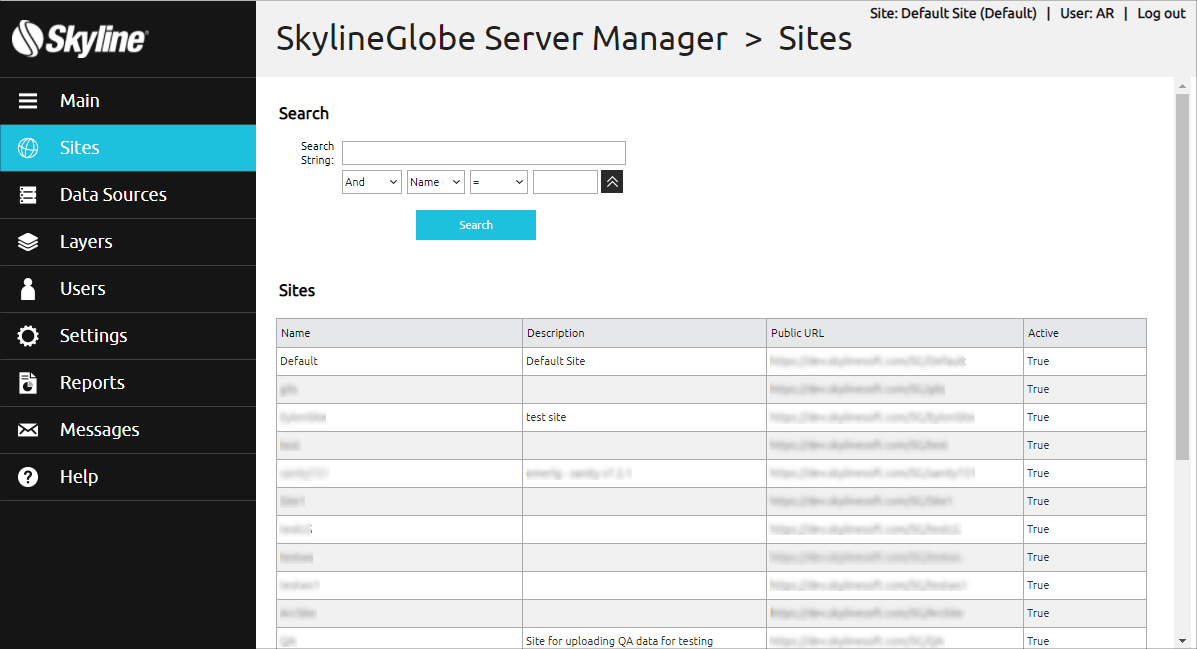Screen dimensions: 1197x649
Task: Click the 'test site' description cell
Action: coord(644,418)
